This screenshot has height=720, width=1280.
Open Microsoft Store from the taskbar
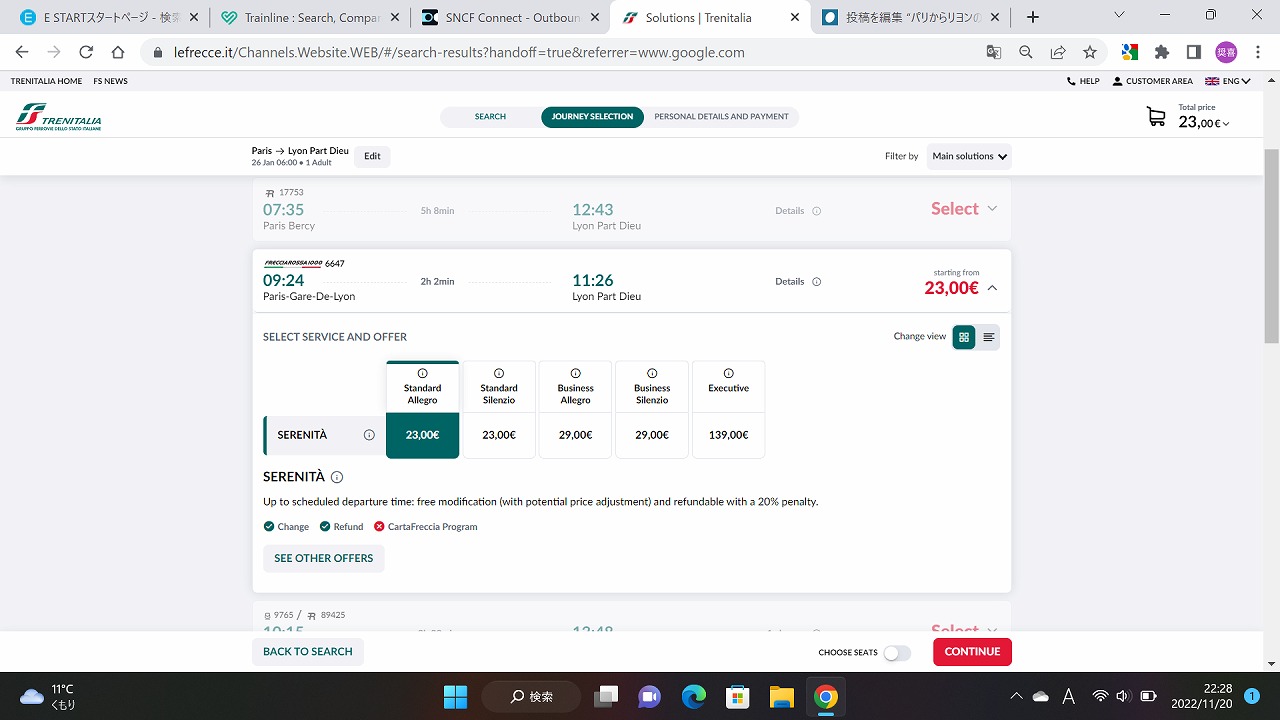pyautogui.click(x=737, y=696)
